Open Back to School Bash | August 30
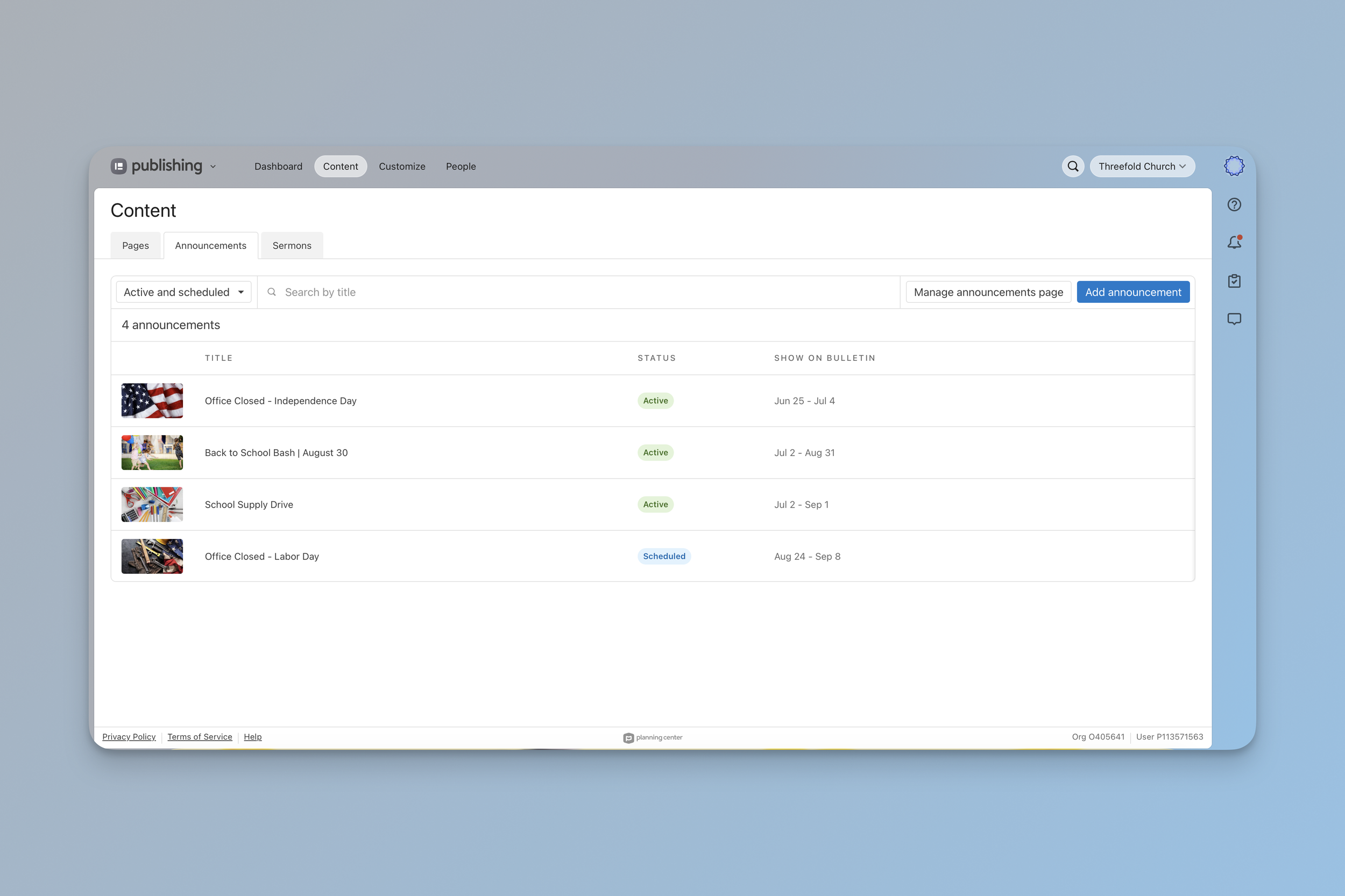Image resolution: width=1345 pixels, height=896 pixels. point(276,453)
